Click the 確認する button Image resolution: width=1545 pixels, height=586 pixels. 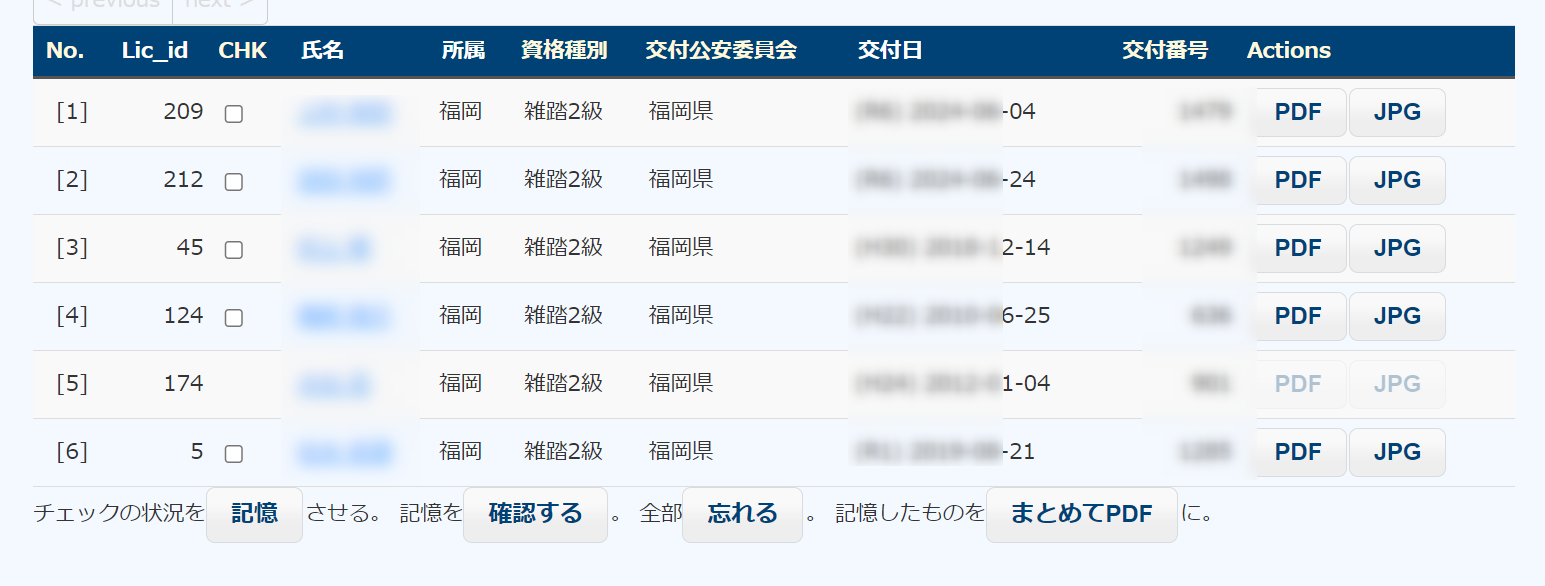pos(535,515)
